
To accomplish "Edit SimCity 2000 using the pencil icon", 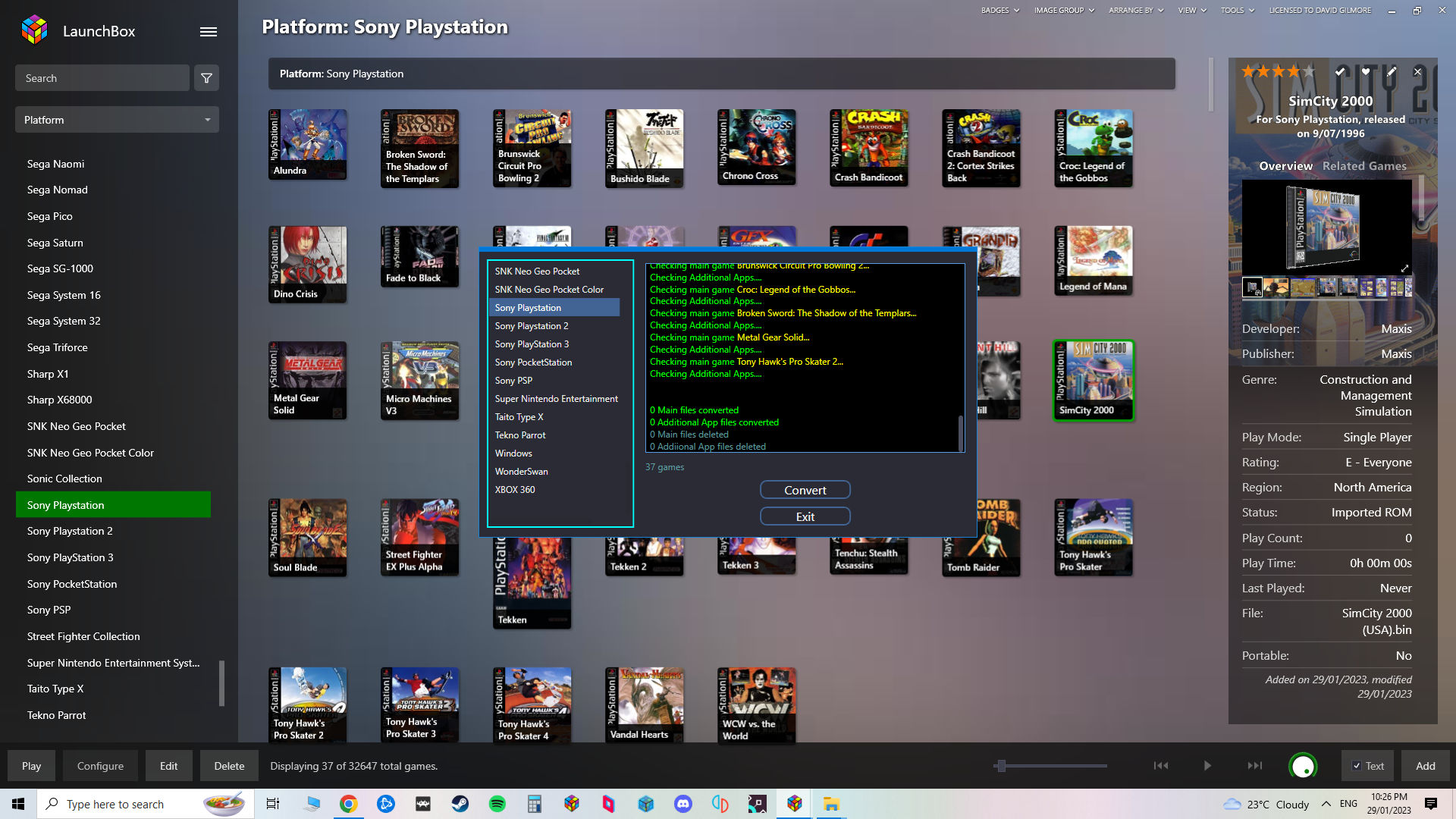I will point(1392,71).
